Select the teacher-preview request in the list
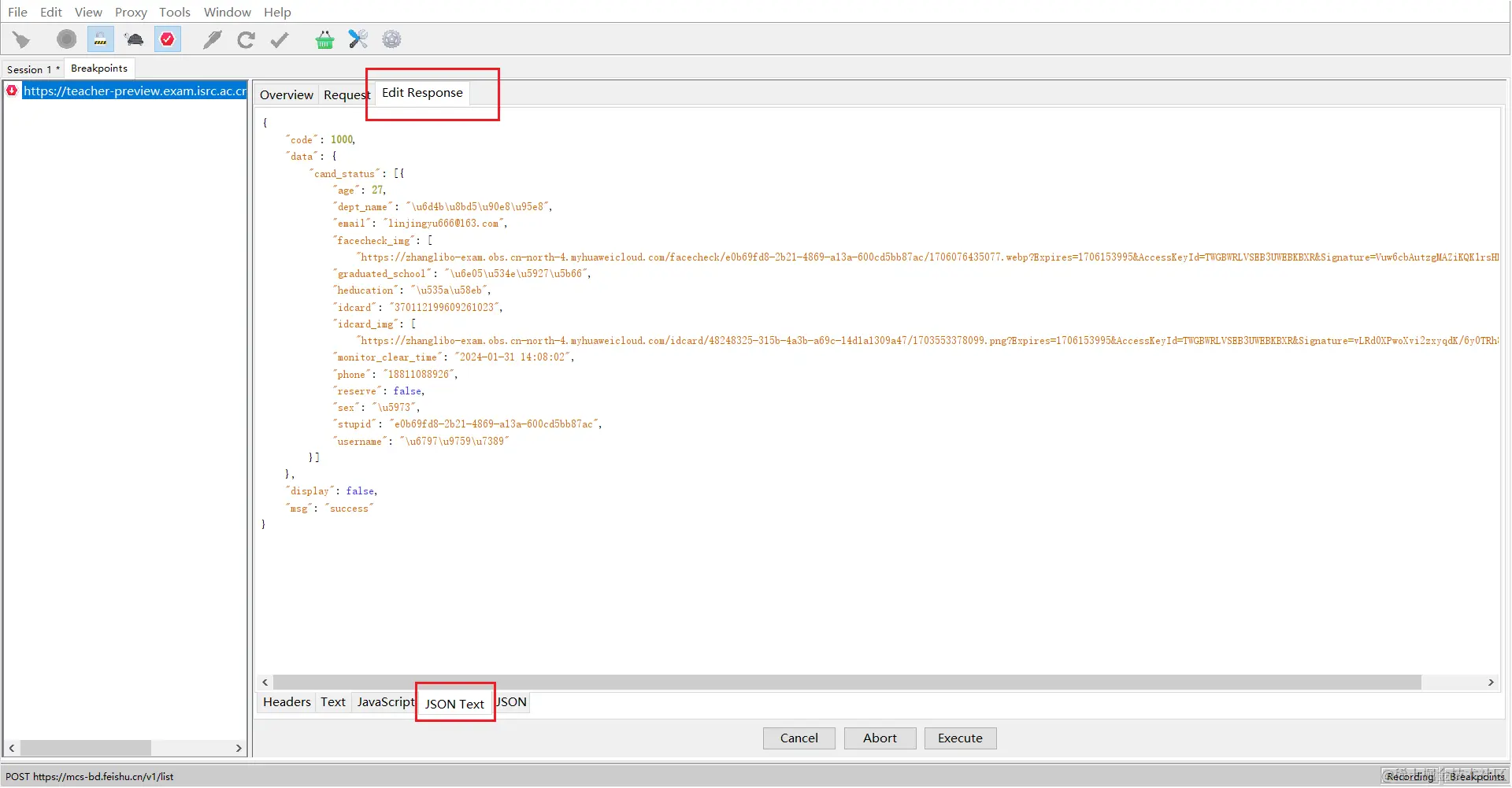The height and width of the screenshot is (788, 1512). point(134,91)
